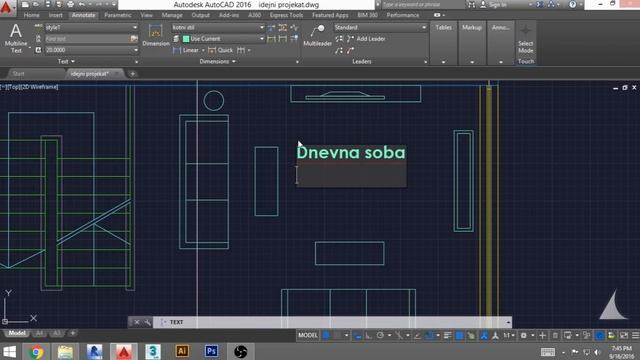Open Photoshop from the taskbar
This screenshot has height=360, width=640.
point(211,351)
